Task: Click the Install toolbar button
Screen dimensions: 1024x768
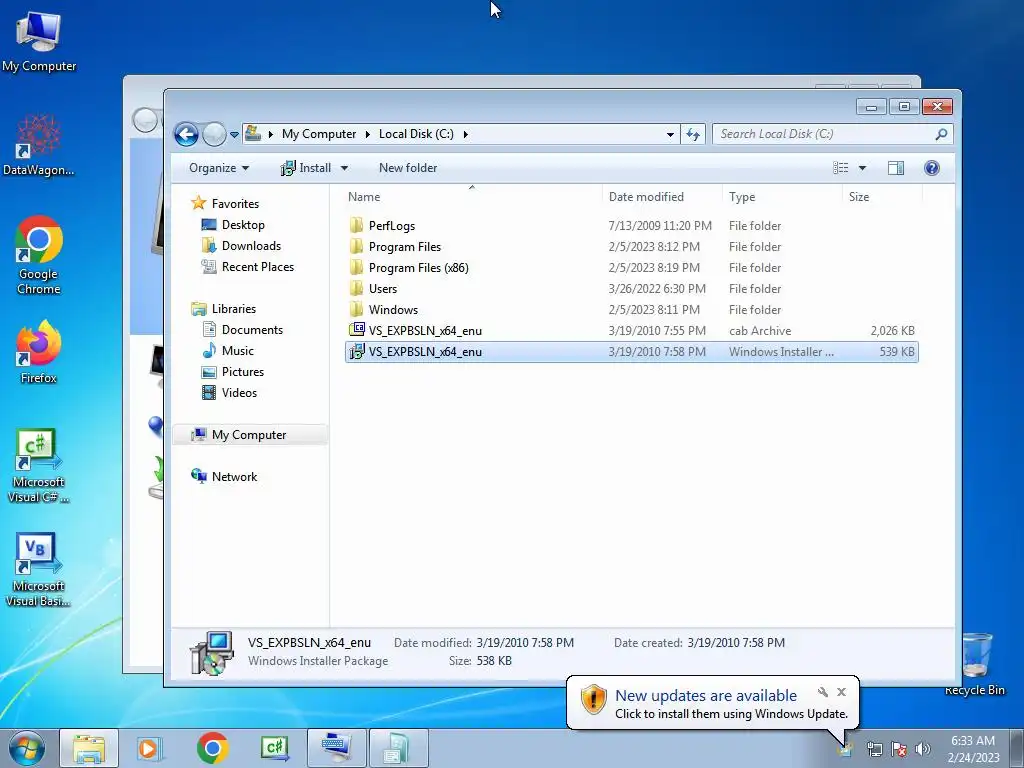Action: click(306, 168)
